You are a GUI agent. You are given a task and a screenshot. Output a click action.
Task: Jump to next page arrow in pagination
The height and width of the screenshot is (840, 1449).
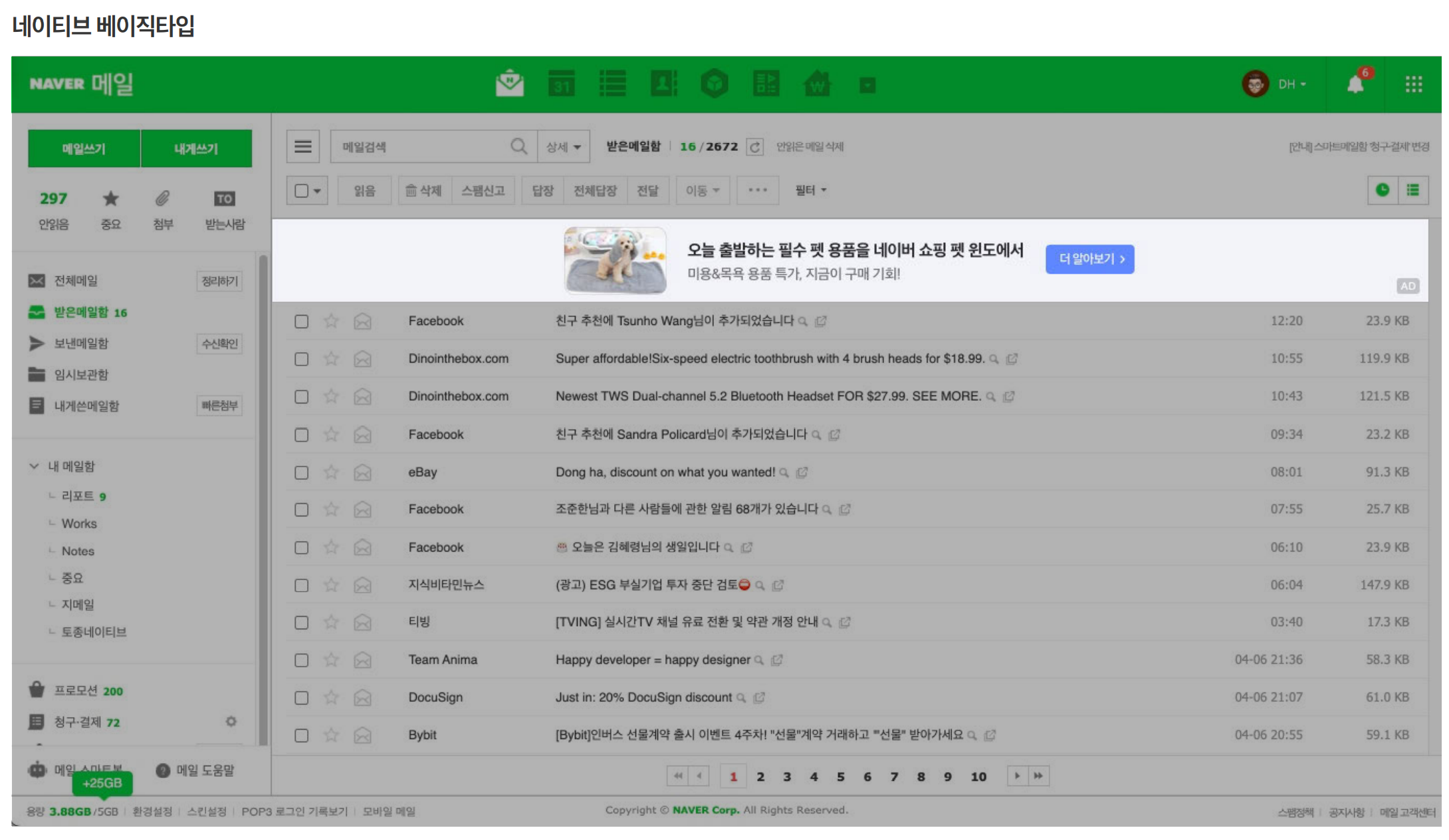pyautogui.click(x=1018, y=776)
